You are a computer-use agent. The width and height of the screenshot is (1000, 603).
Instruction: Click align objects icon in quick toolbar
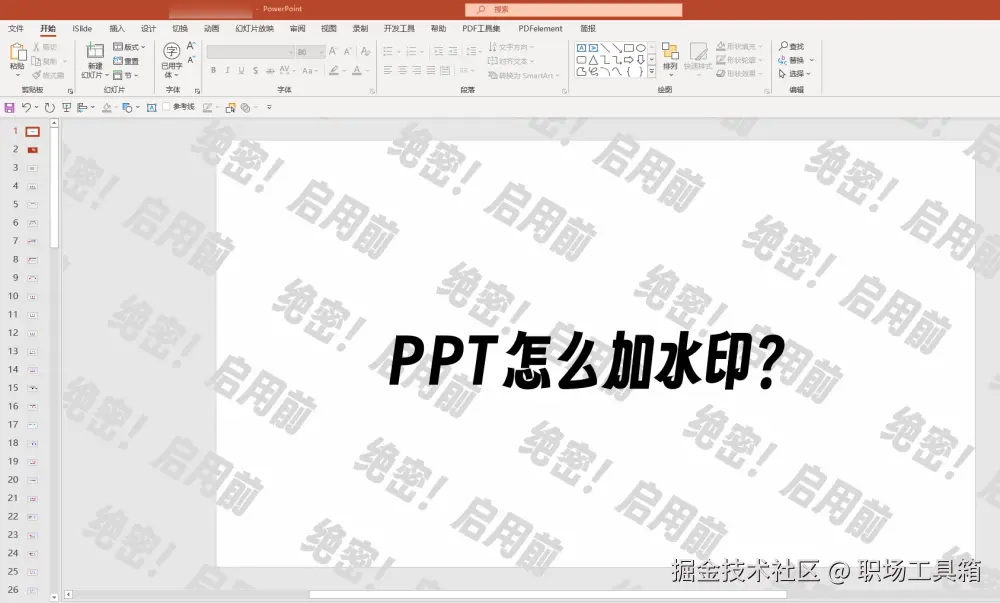[82, 108]
